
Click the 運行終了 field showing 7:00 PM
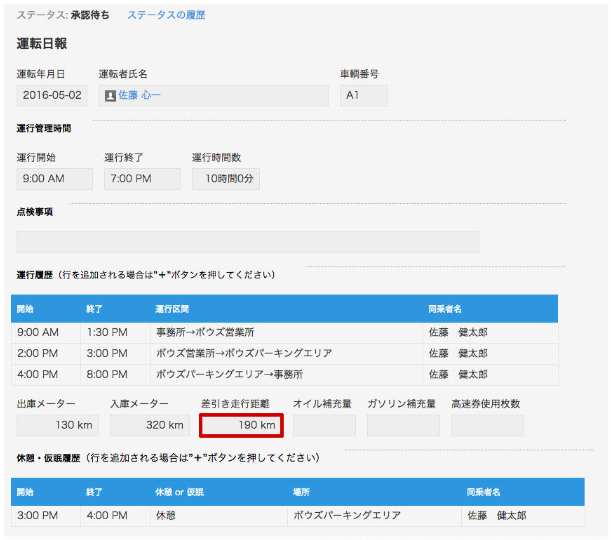tap(142, 179)
